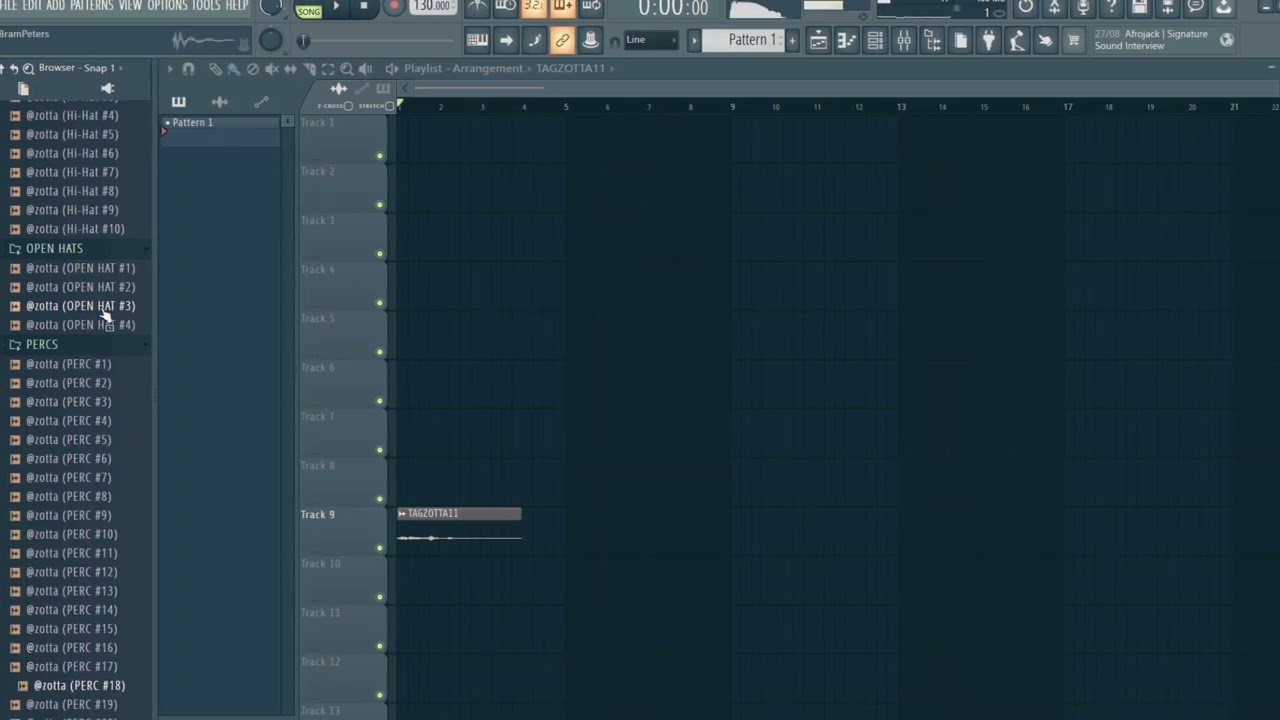Open the TAGZOTTA11 breadcrumb dropdown

[576, 68]
